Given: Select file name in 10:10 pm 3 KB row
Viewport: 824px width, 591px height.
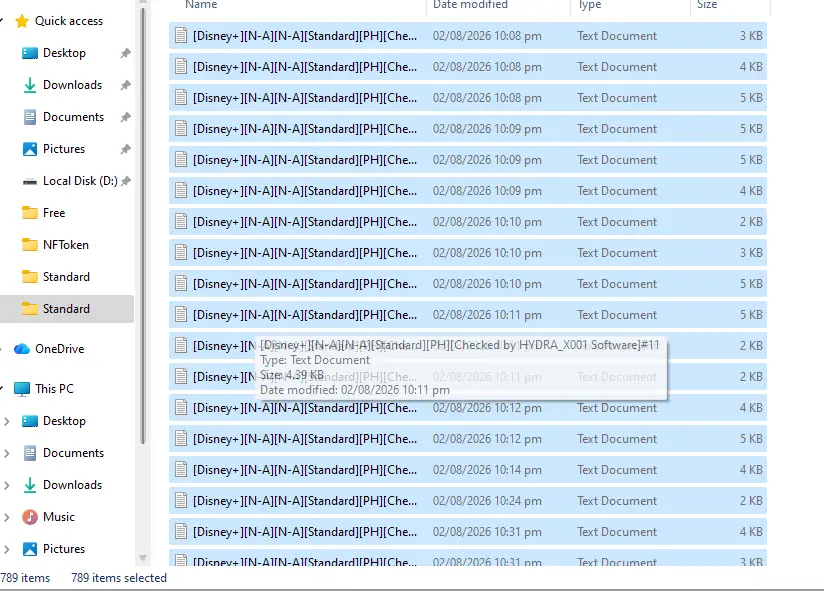Looking at the screenshot, I should pos(305,253).
